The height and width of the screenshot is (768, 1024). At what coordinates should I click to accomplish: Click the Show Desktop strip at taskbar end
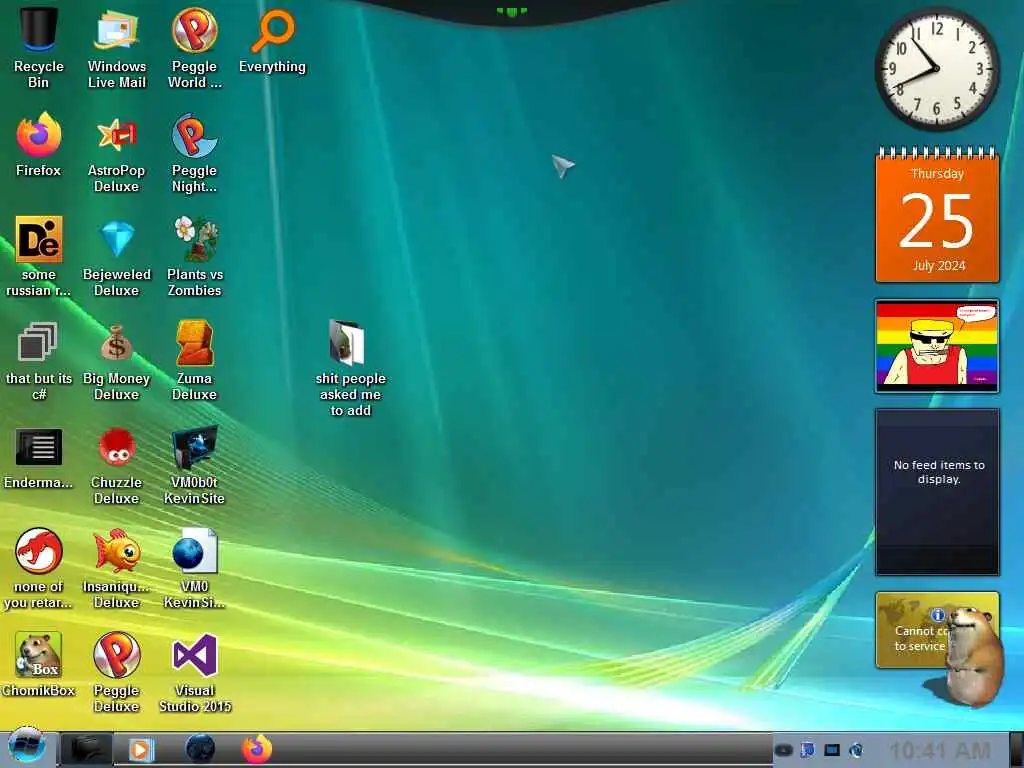(1016, 750)
